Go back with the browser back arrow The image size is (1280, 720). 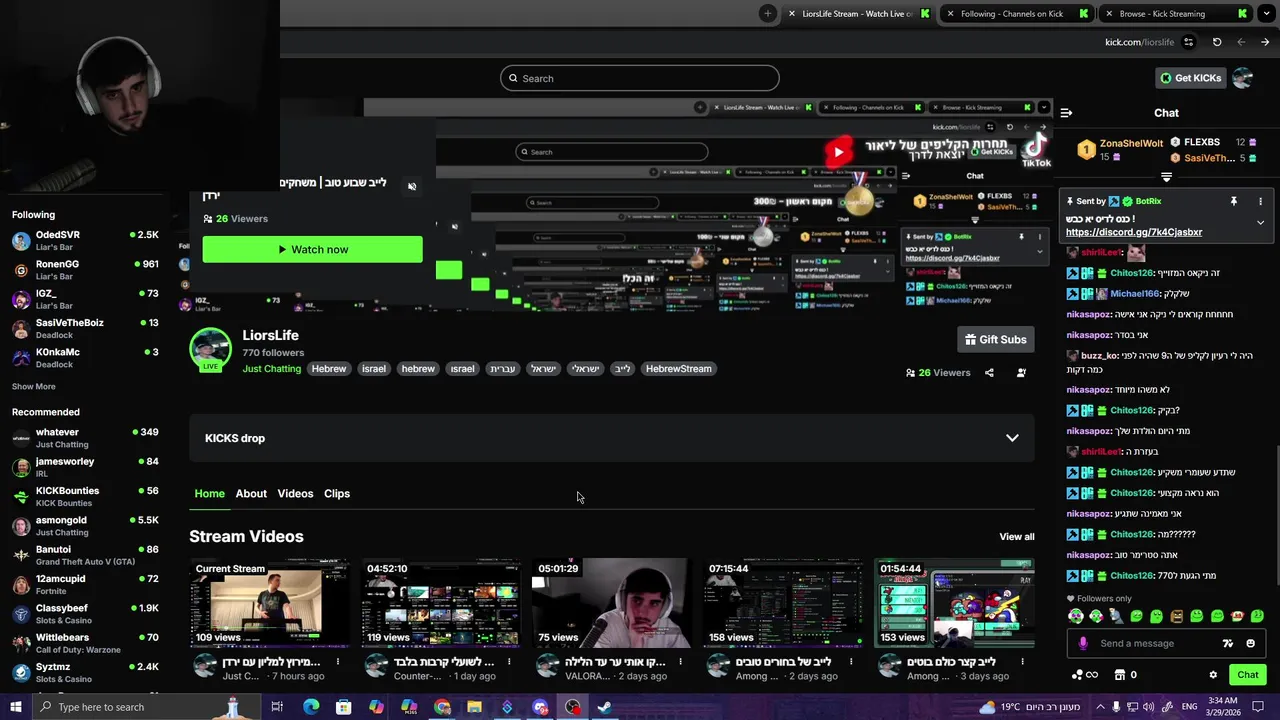click(x=1241, y=42)
